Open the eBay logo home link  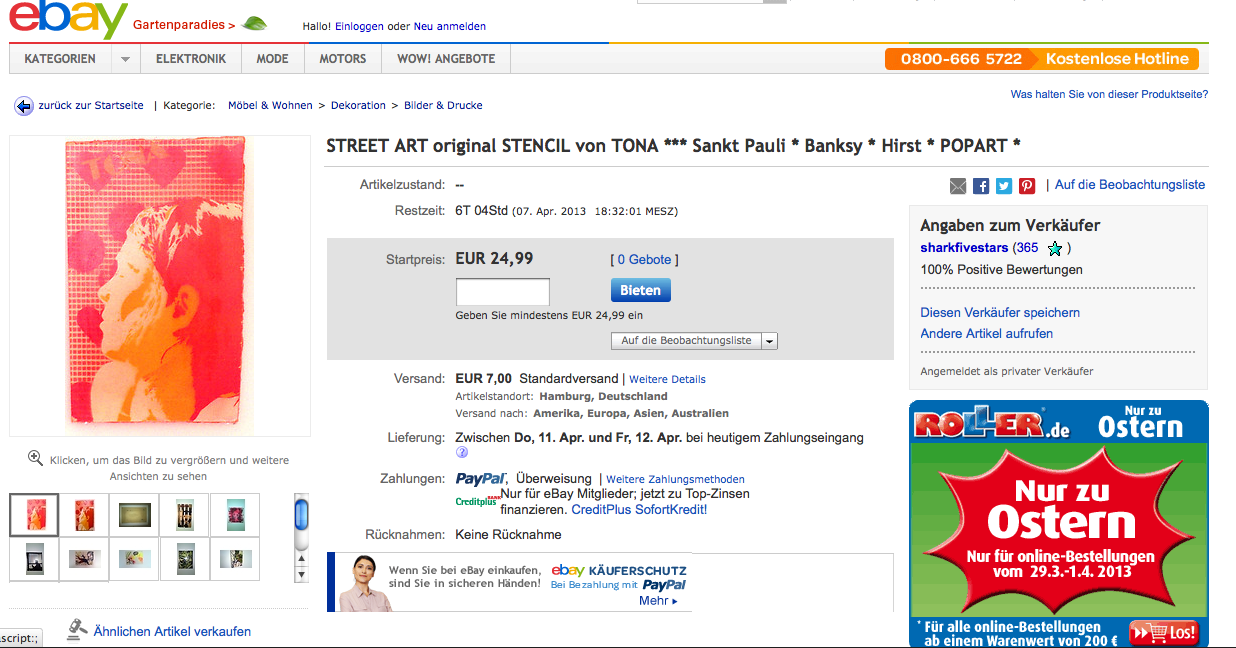[69, 21]
